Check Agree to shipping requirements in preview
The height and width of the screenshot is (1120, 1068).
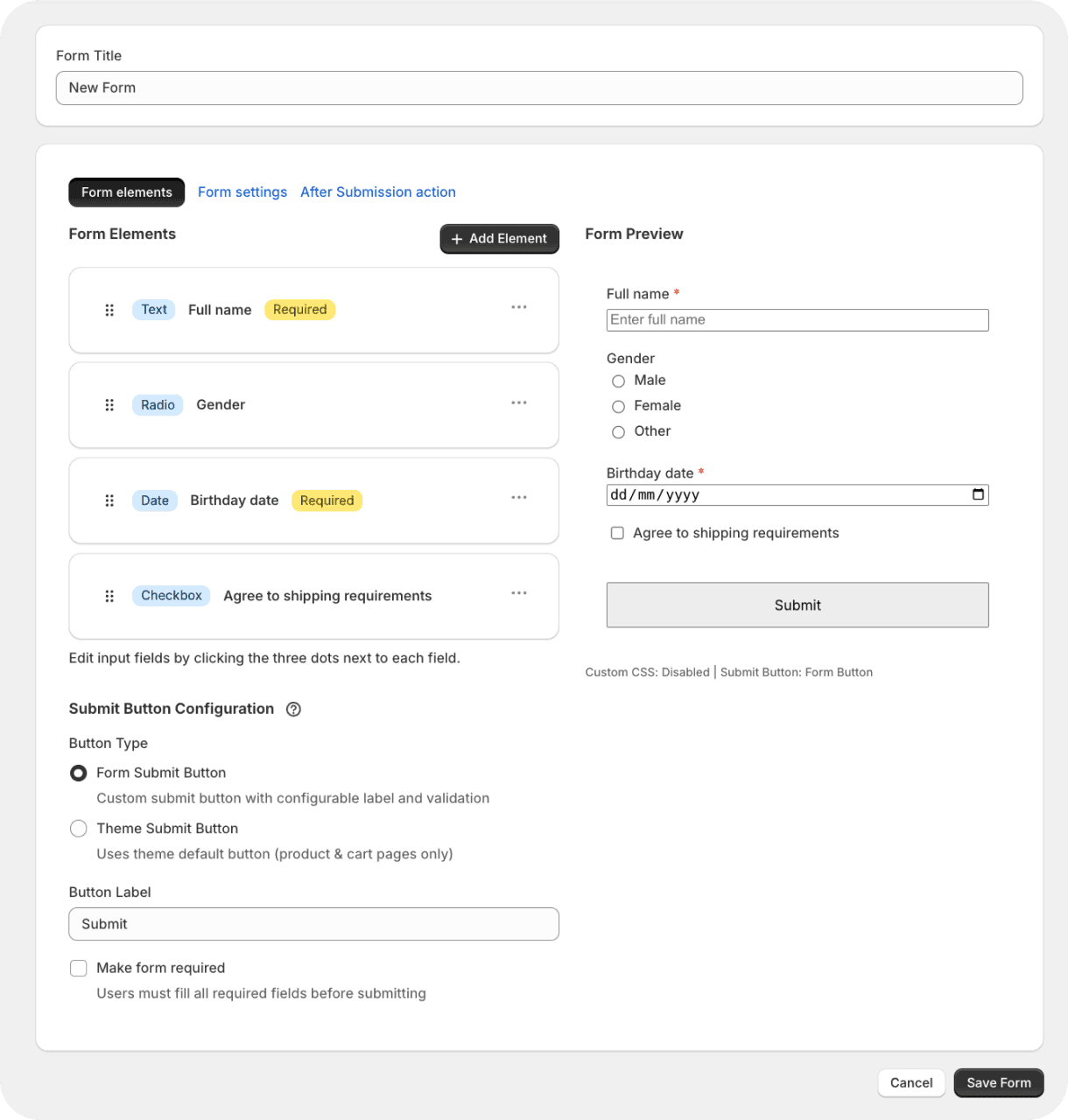pos(617,533)
